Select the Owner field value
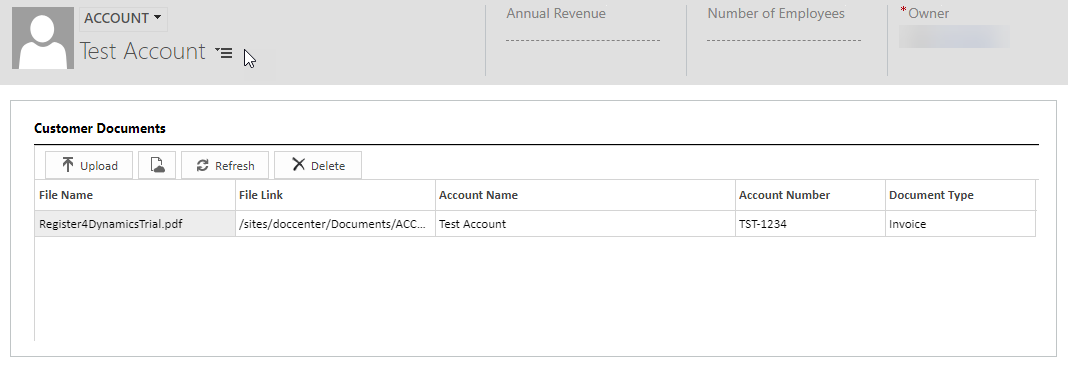This screenshot has height=365, width=1068. 954,37
